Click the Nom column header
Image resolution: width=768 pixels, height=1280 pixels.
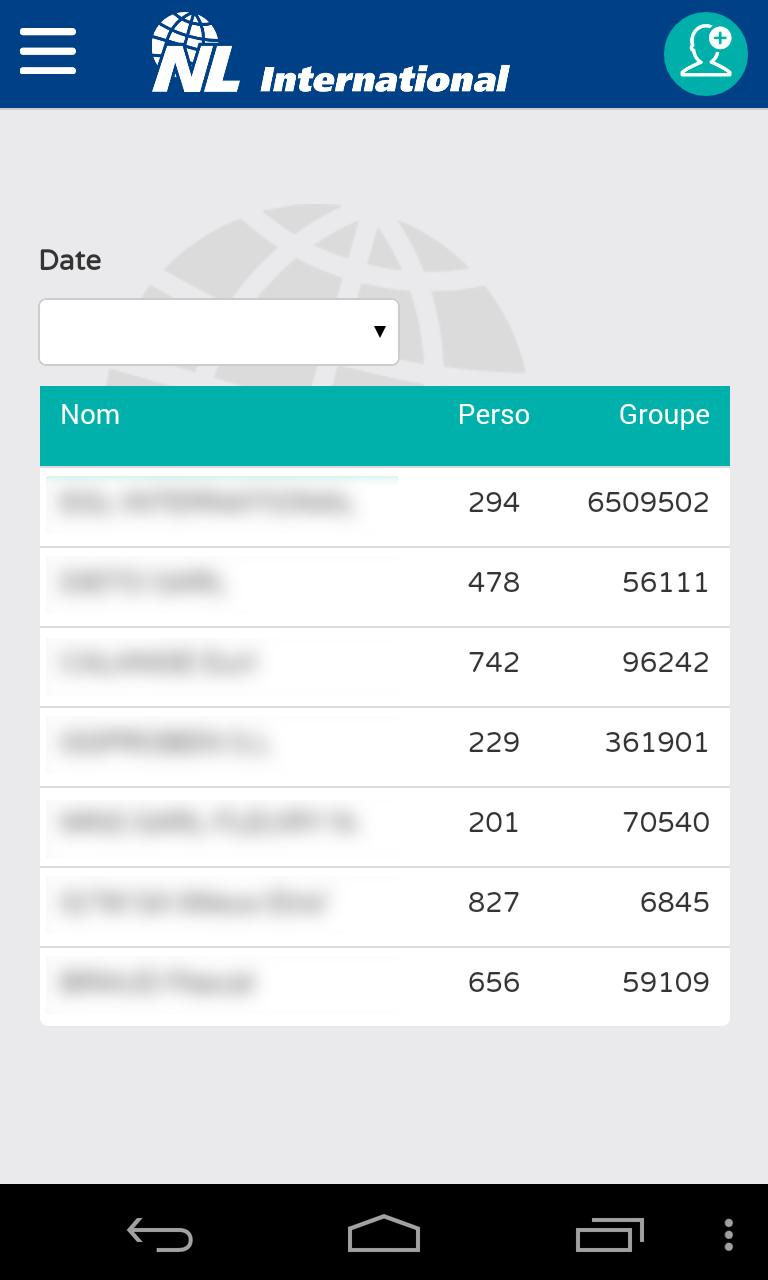pos(90,415)
